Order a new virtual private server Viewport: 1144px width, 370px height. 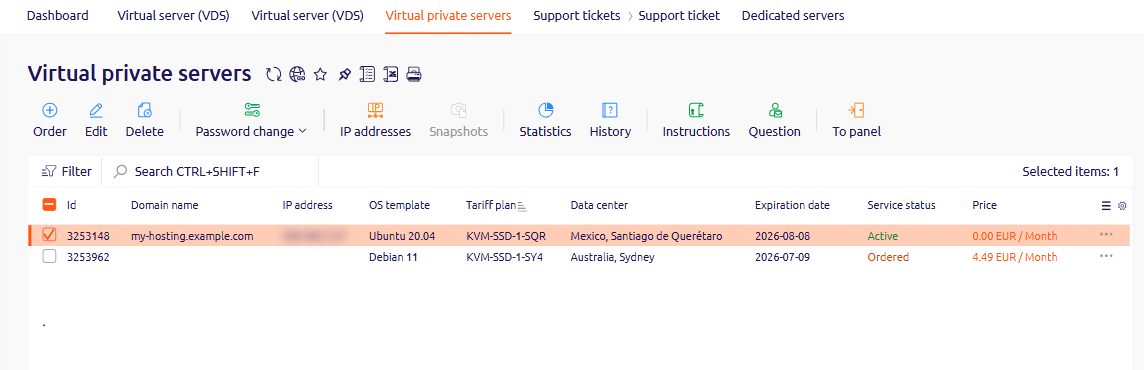(50, 120)
